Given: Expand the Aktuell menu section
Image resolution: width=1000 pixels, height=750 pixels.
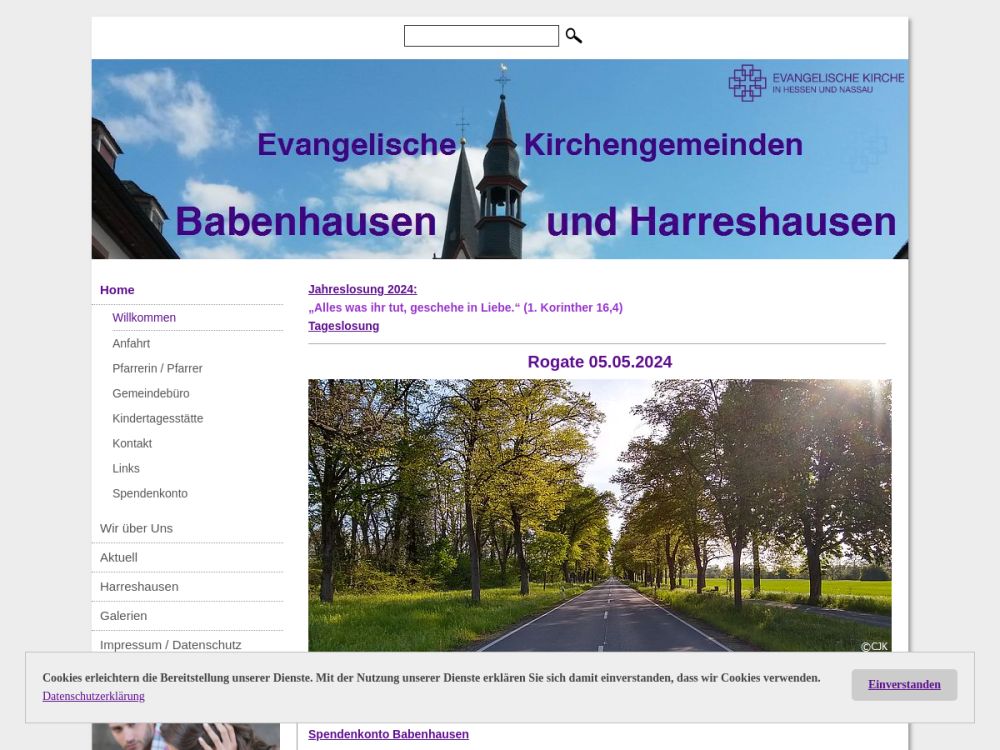Looking at the screenshot, I should pos(119,557).
